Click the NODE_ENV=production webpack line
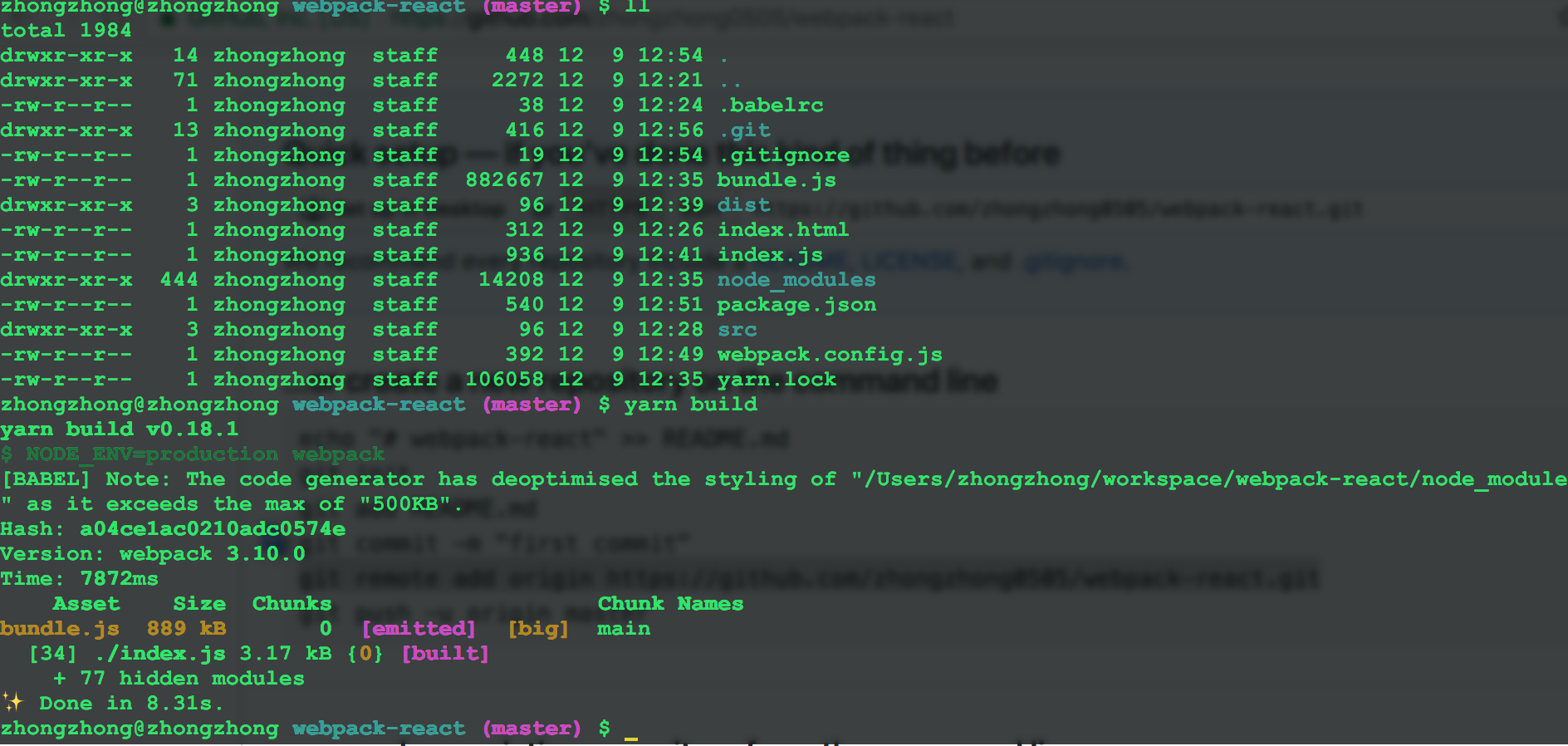Image resolution: width=1568 pixels, height=746 pixels. click(x=193, y=454)
